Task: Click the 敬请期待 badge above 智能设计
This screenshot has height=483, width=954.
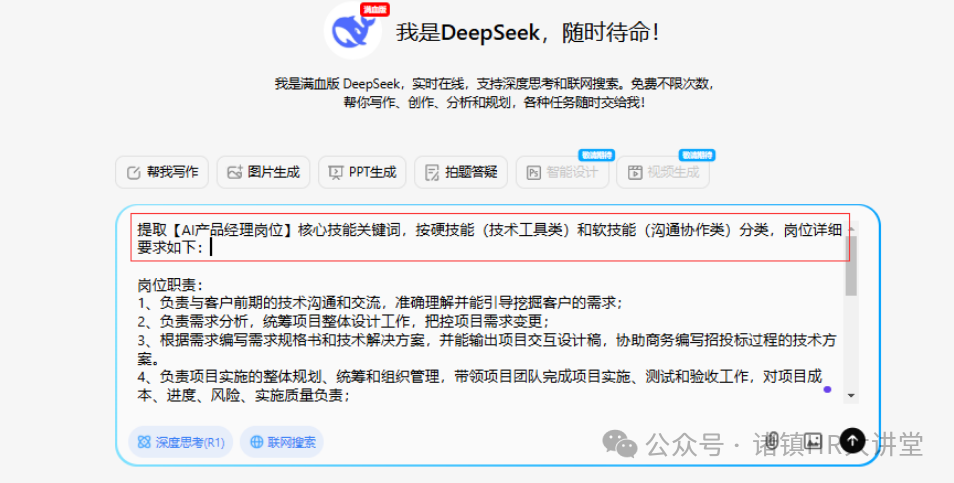Action: pyautogui.click(x=596, y=155)
